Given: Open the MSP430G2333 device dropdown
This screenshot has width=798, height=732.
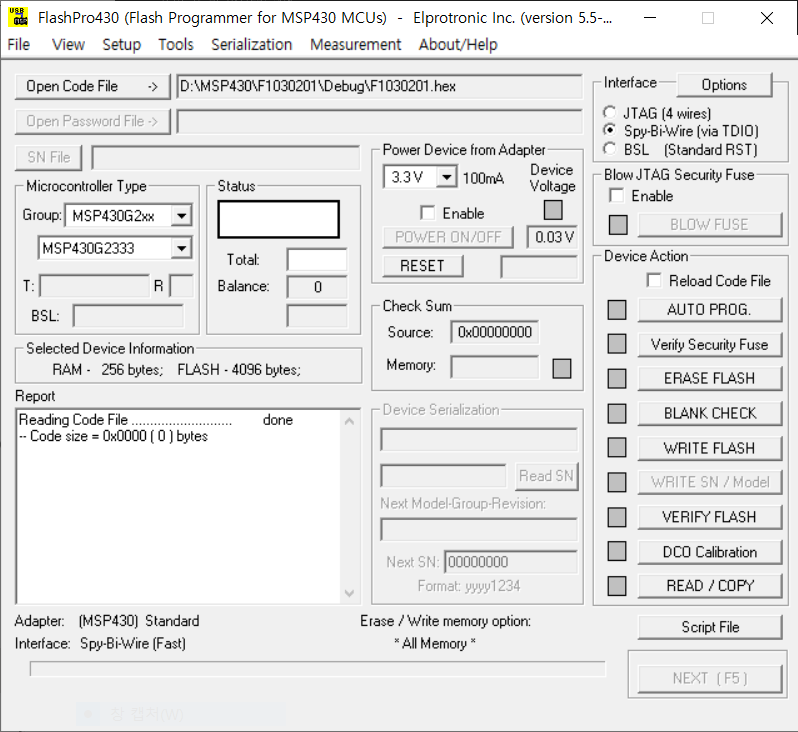Looking at the screenshot, I should 182,248.
